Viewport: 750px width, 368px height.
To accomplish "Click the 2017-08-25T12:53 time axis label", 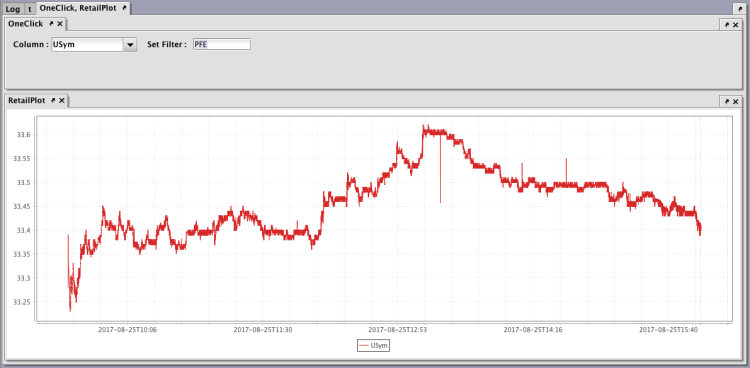I will pos(397,329).
